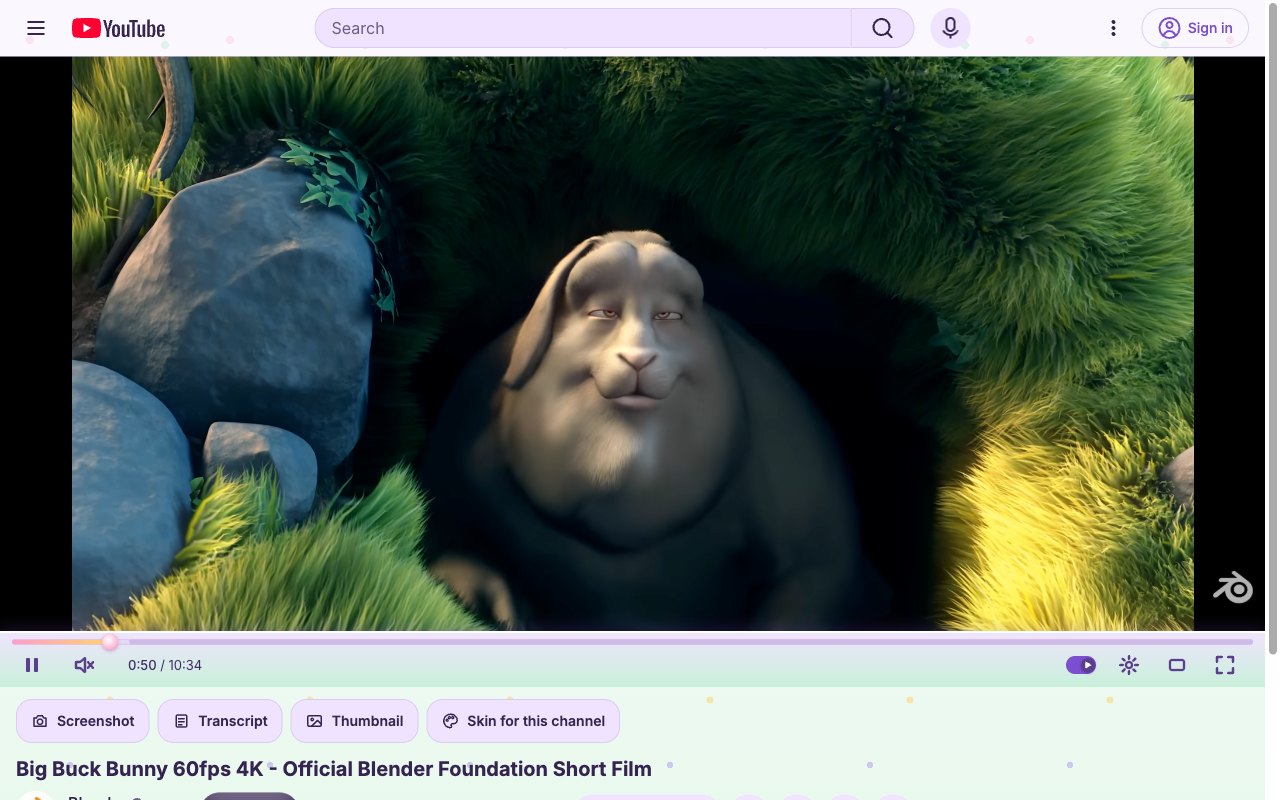Click the Big Buck Bunny video frame
Screen dimensions: 1280x800
pyautogui.click(x=633, y=343)
